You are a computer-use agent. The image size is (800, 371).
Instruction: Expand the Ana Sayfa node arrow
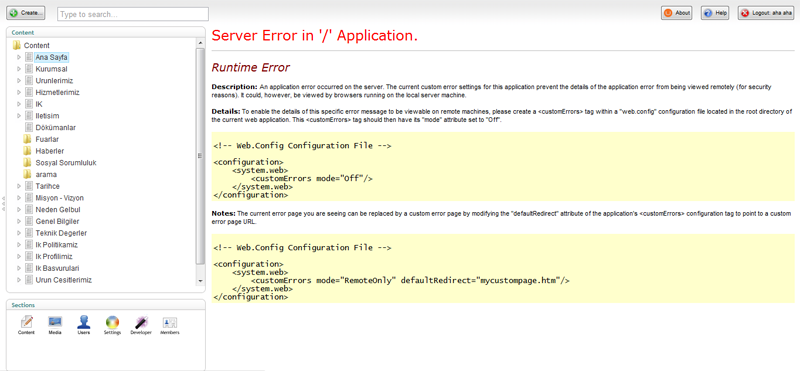(19, 57)
